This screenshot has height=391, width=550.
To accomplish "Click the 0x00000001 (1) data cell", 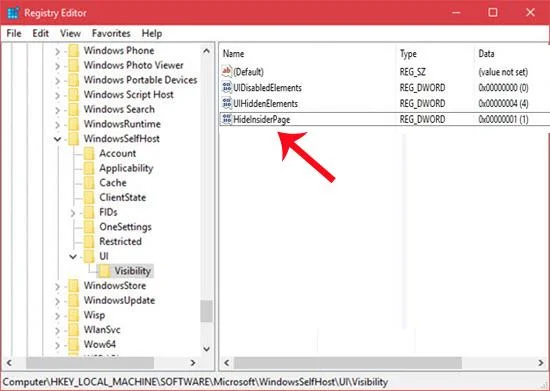I will [503, 120].
